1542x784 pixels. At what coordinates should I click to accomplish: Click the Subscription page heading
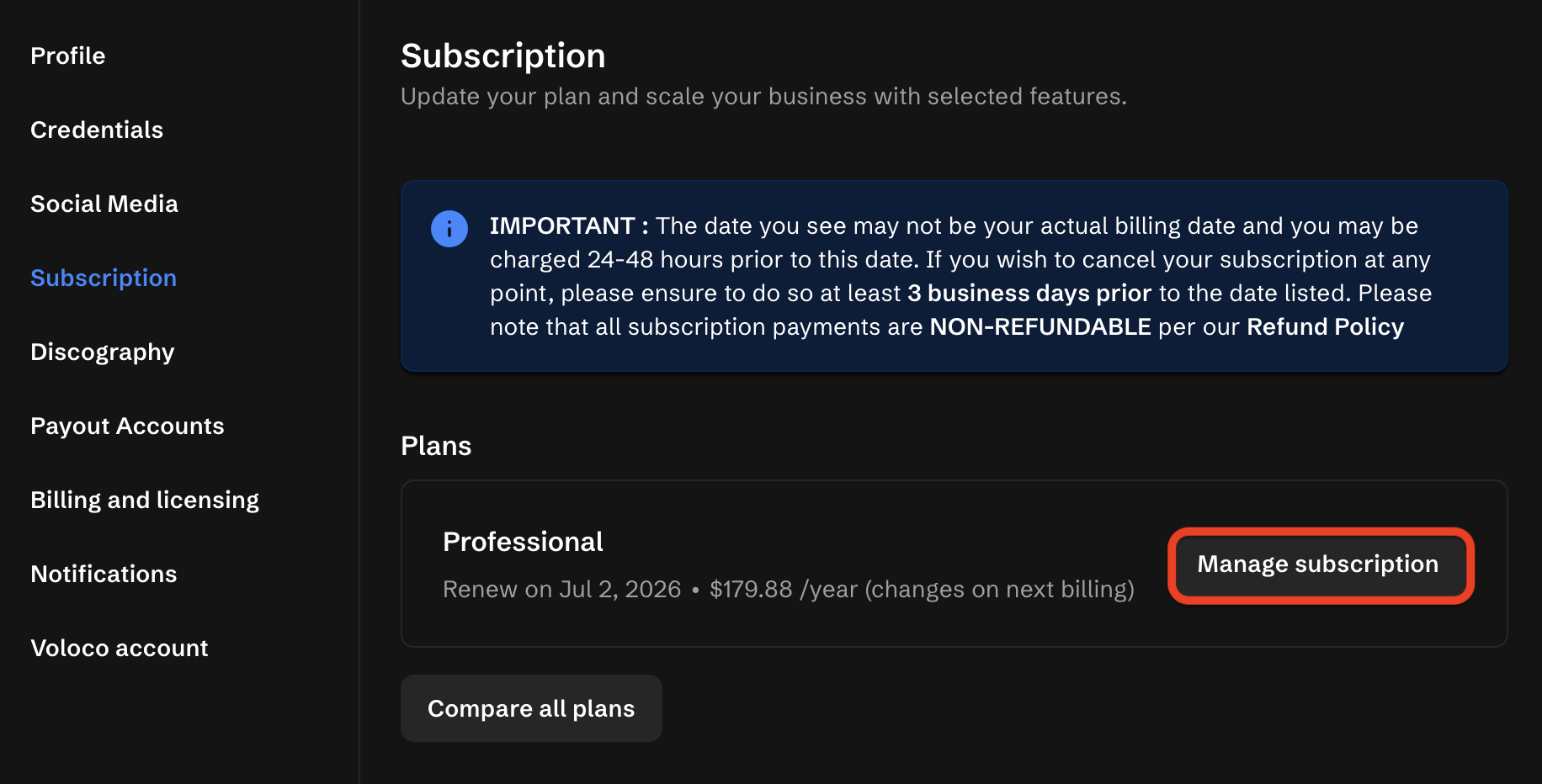click(503, 56)
